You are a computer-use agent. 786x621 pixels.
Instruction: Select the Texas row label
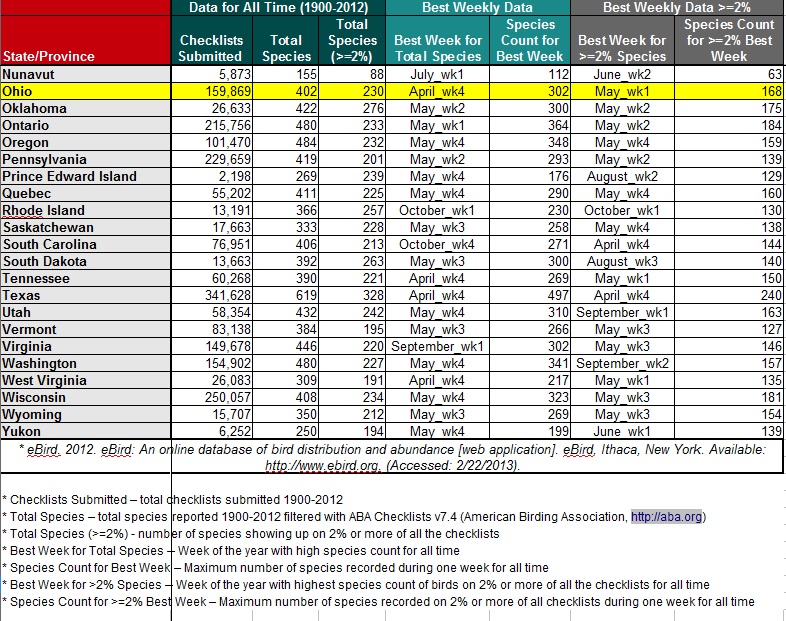(x=85, y=296)
